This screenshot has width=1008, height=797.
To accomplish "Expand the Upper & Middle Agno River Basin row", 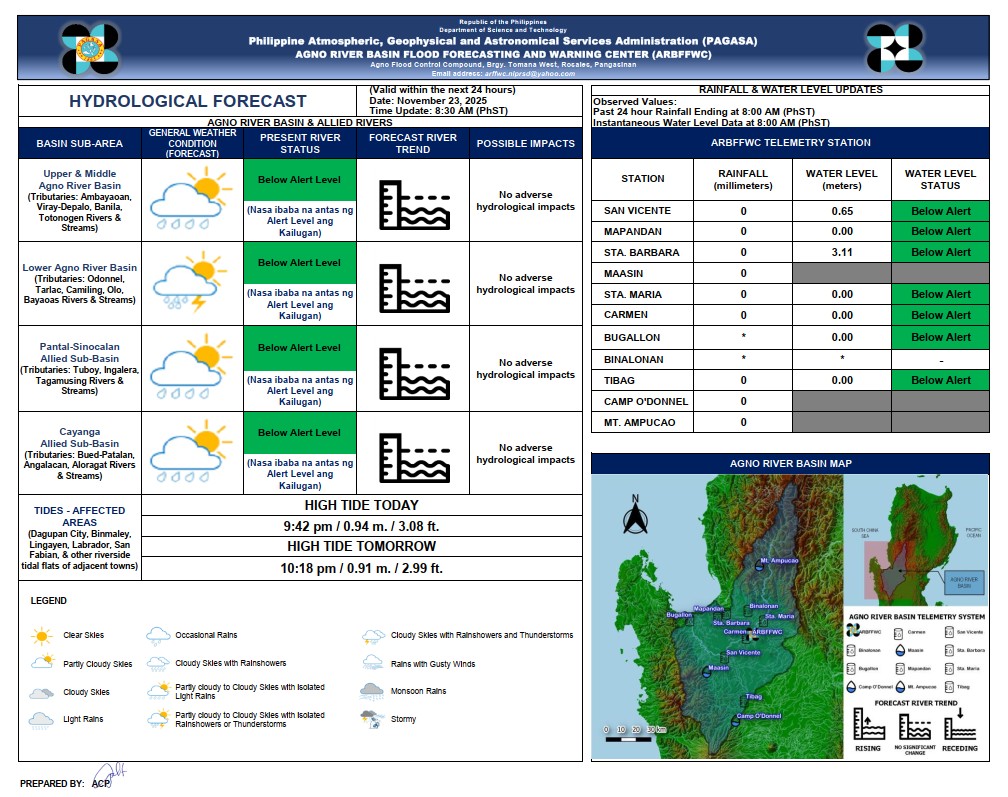I will click(77, 200).
